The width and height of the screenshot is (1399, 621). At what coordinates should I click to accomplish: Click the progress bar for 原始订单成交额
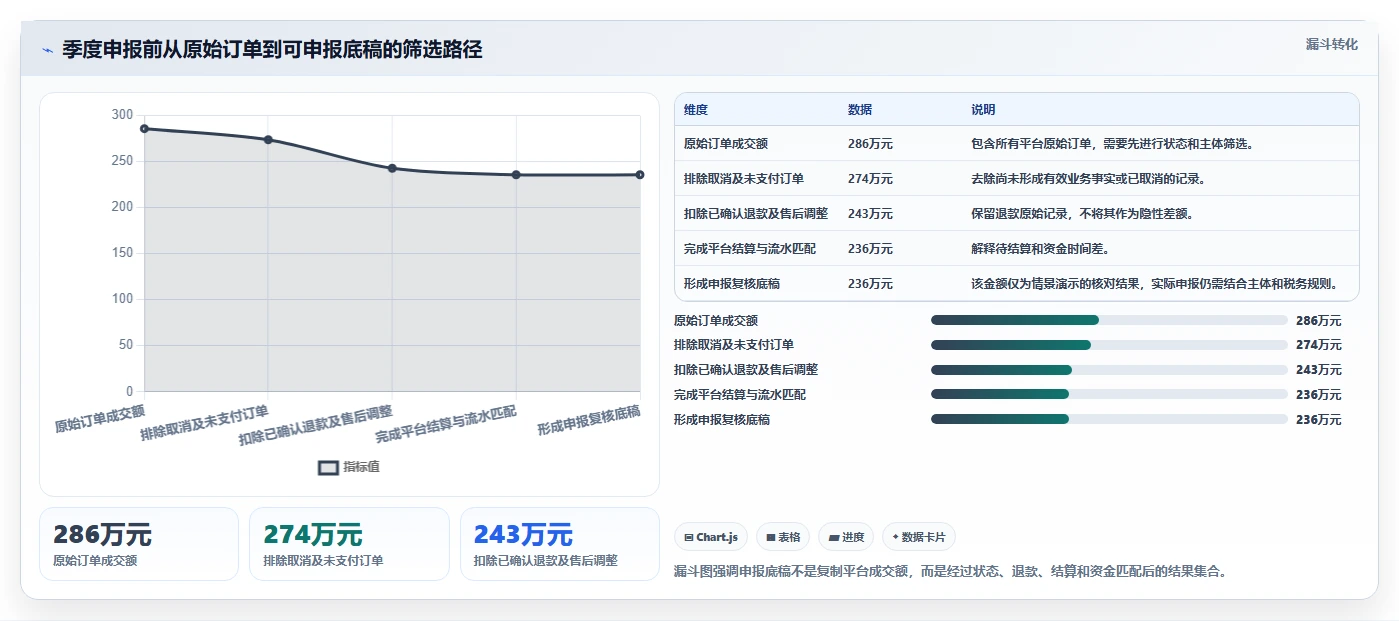tap(1109, 320)
